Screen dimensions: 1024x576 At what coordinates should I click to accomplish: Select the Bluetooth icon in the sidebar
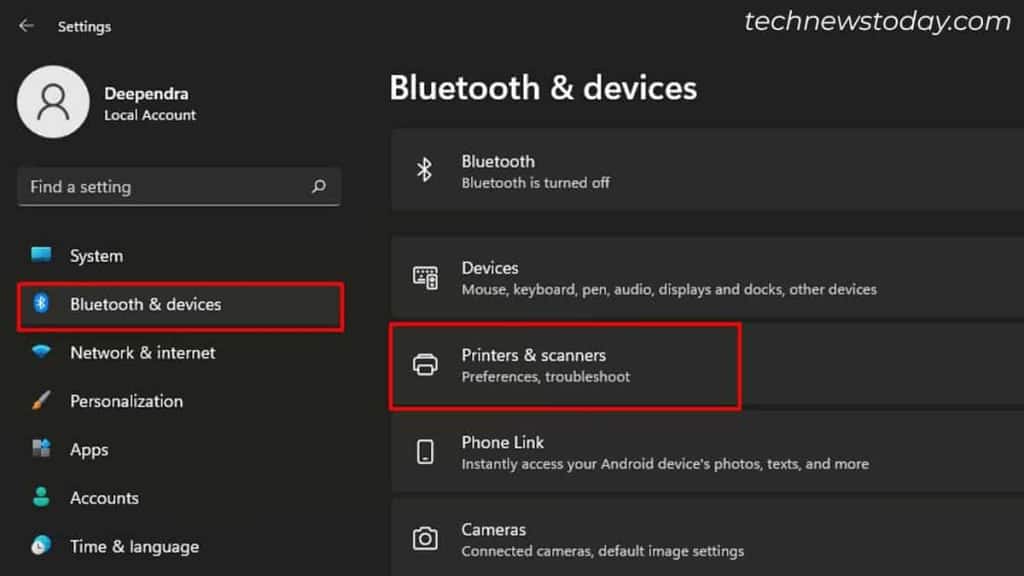42,304
